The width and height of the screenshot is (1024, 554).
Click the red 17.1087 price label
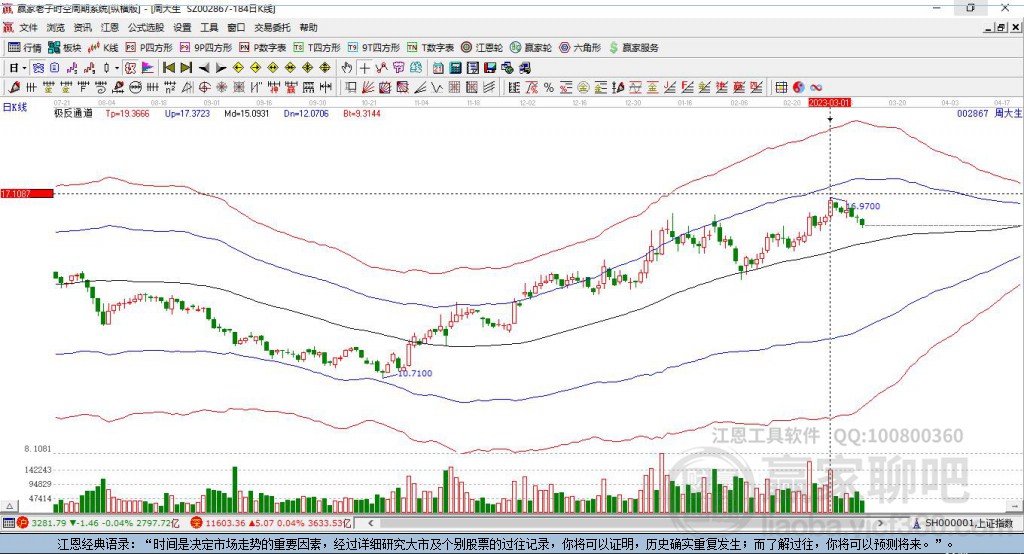(x=27, y=194)
